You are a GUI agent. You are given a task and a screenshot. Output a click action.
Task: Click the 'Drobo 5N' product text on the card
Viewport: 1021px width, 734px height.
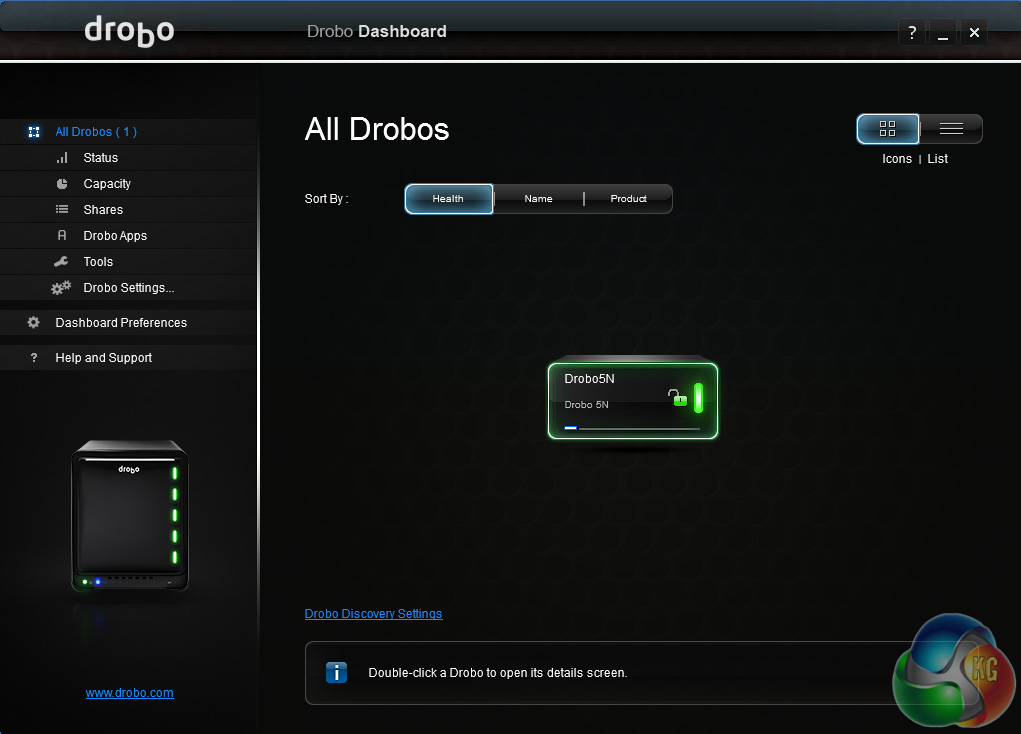pos(586,404)
